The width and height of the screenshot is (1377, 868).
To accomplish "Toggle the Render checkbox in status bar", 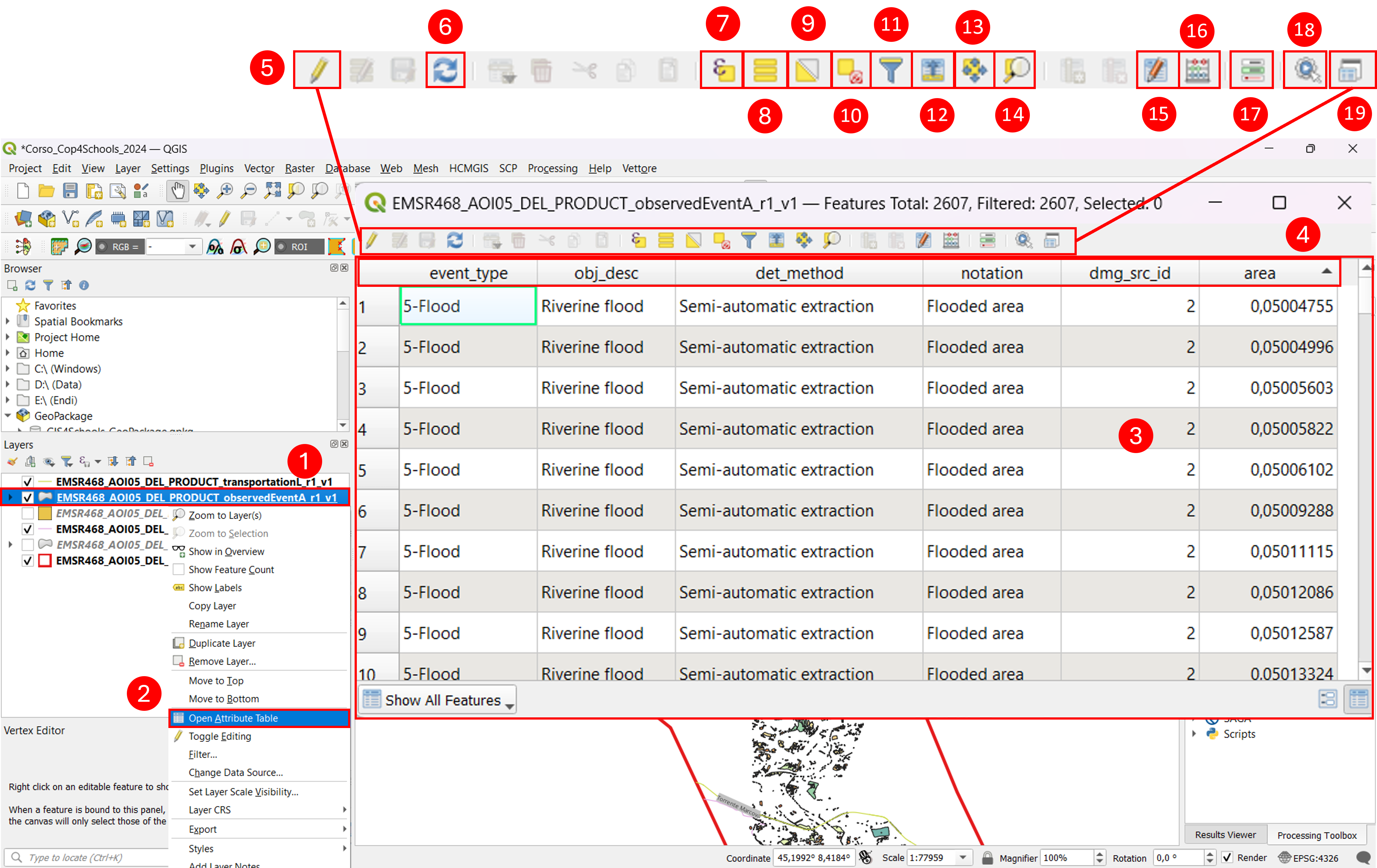I will pyautogui.click(x=1227, y=857).
